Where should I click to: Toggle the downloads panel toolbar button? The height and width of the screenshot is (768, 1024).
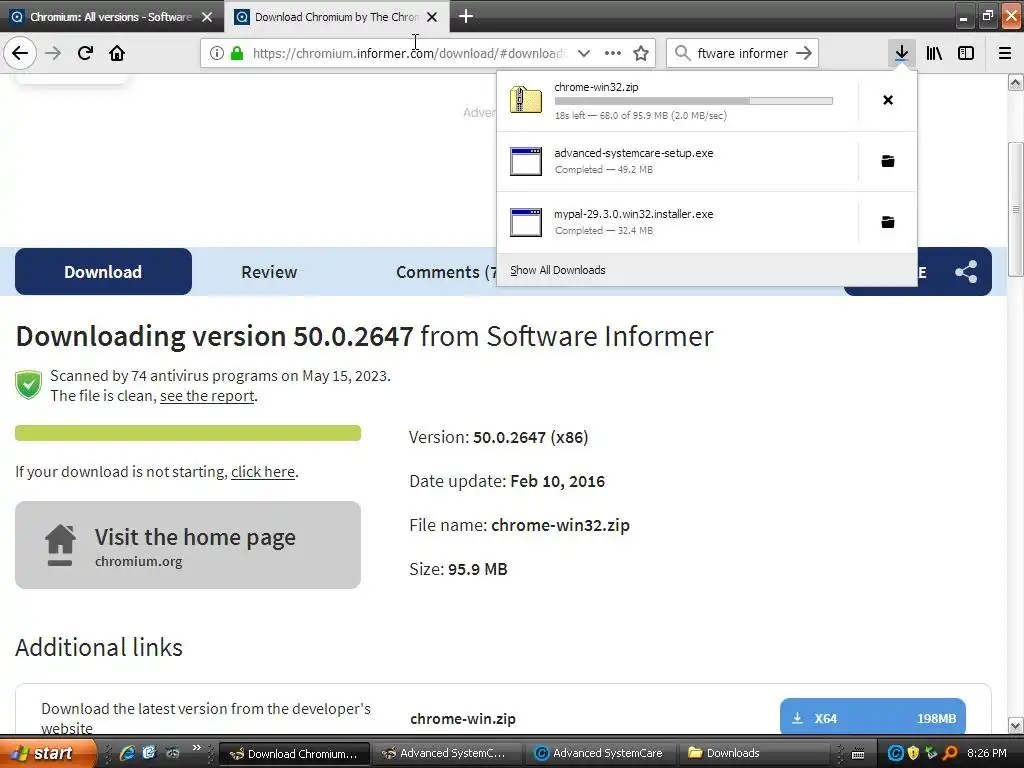[x=901, y=53]
